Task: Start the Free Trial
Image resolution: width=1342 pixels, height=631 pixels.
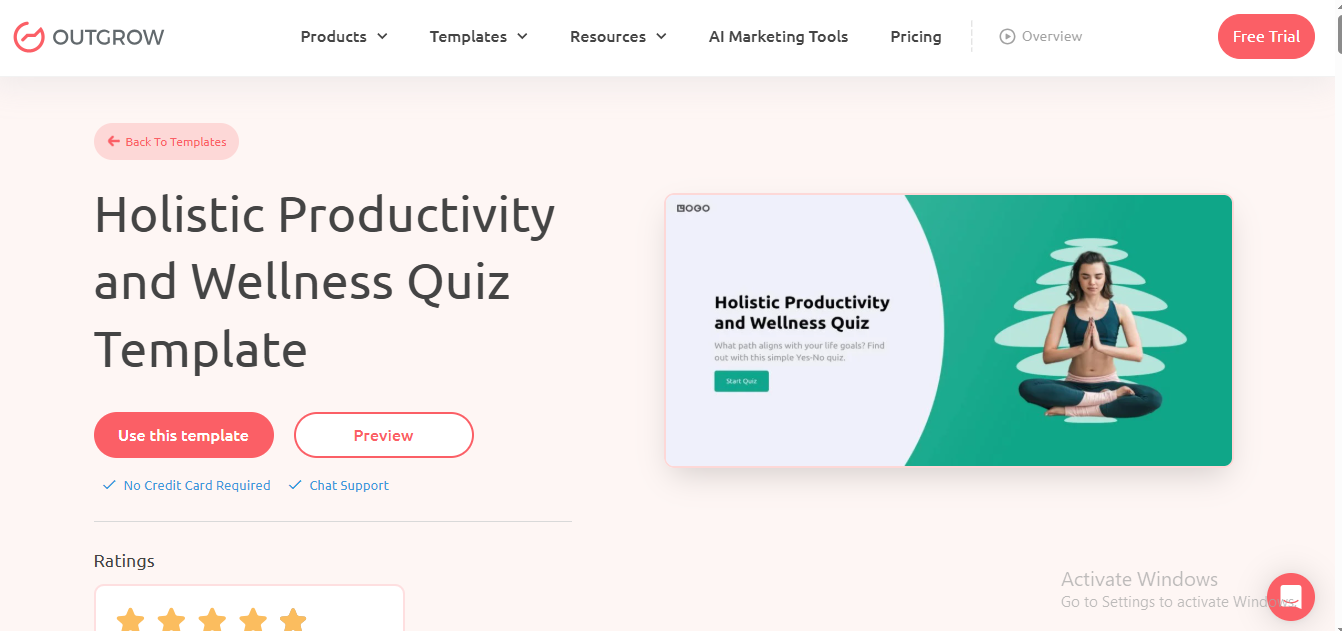Action: click(x=1266, y=37)
